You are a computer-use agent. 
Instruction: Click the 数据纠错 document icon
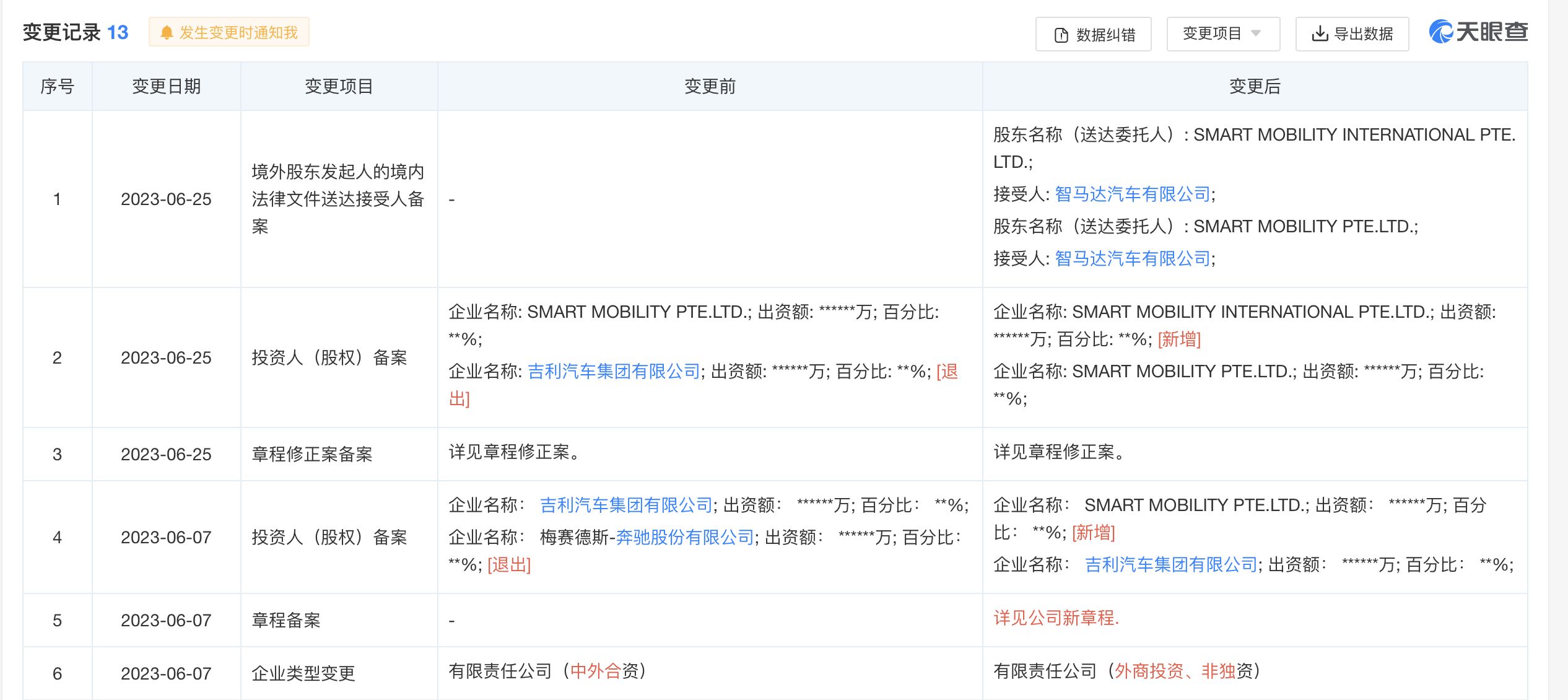coord(1061,35)
